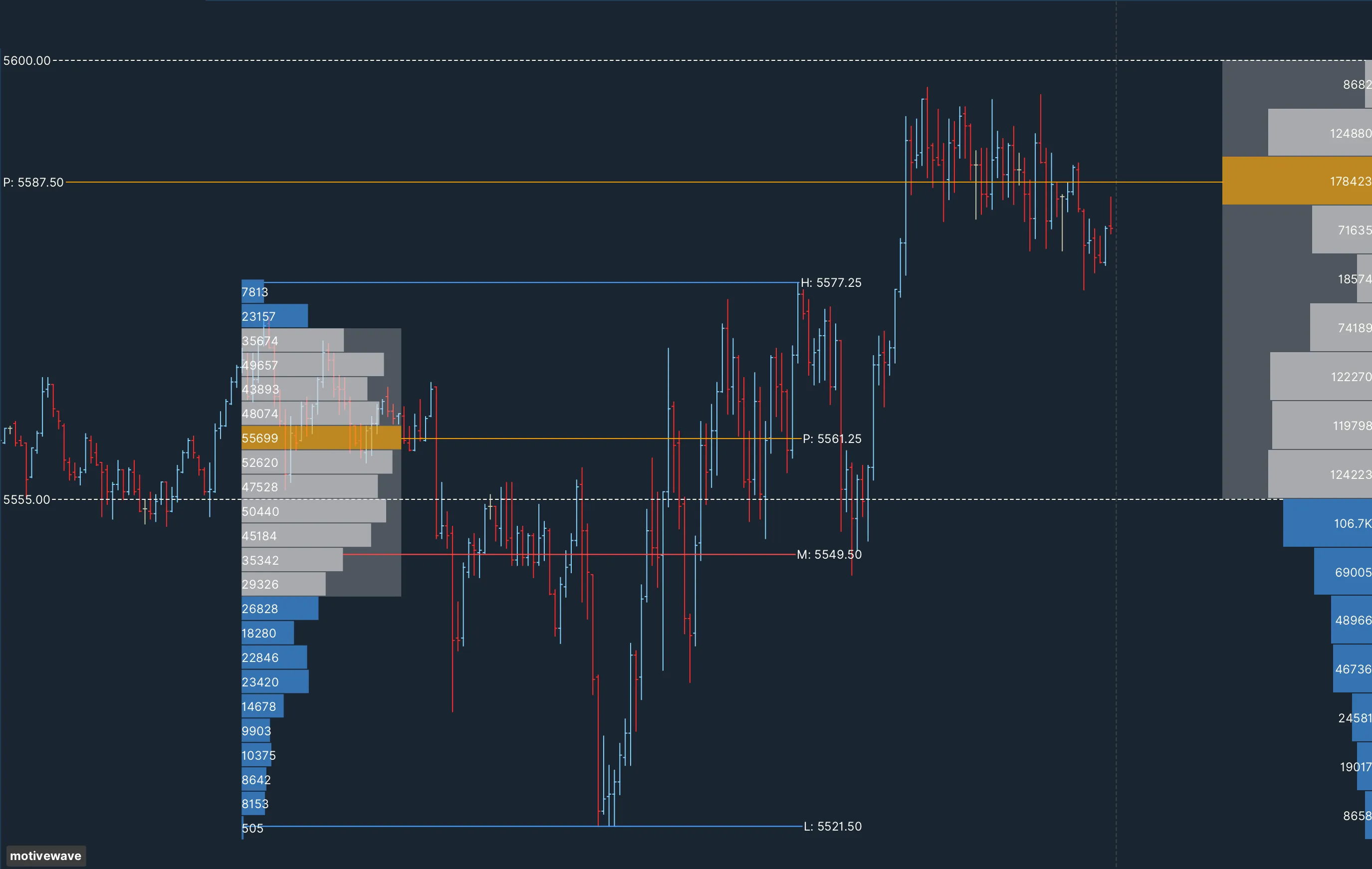Click the blue 106.7K volume bar
Viewport: 1372px width, 869px height.
(1327, 523)
